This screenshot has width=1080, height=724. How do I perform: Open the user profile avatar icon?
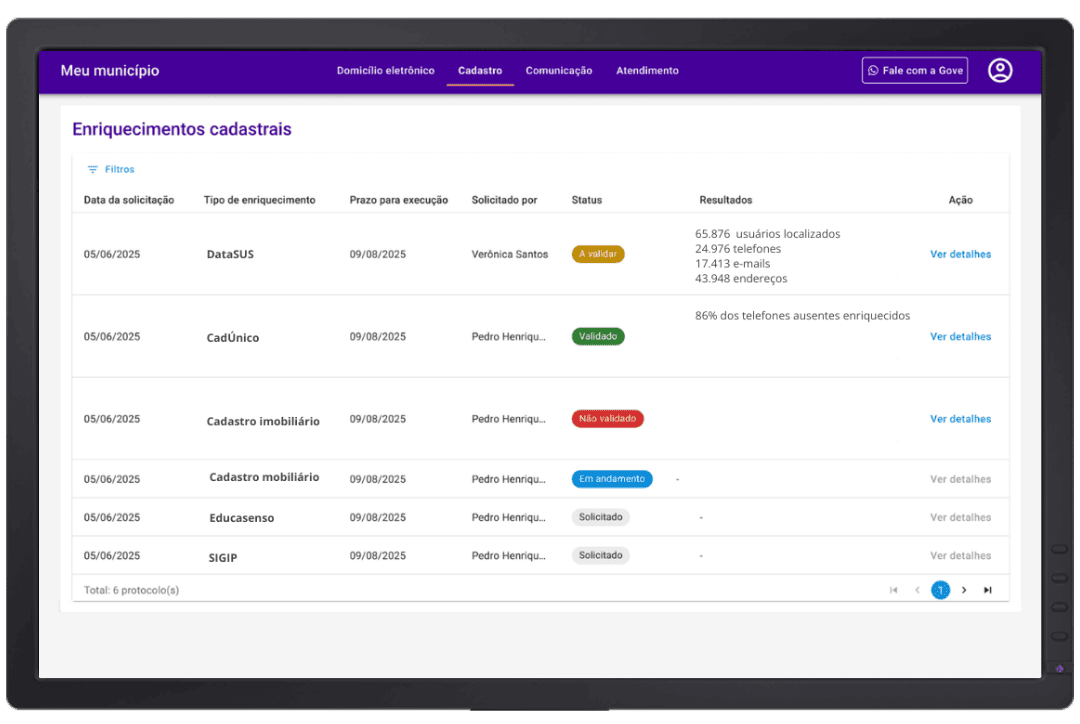coord(999,70)
